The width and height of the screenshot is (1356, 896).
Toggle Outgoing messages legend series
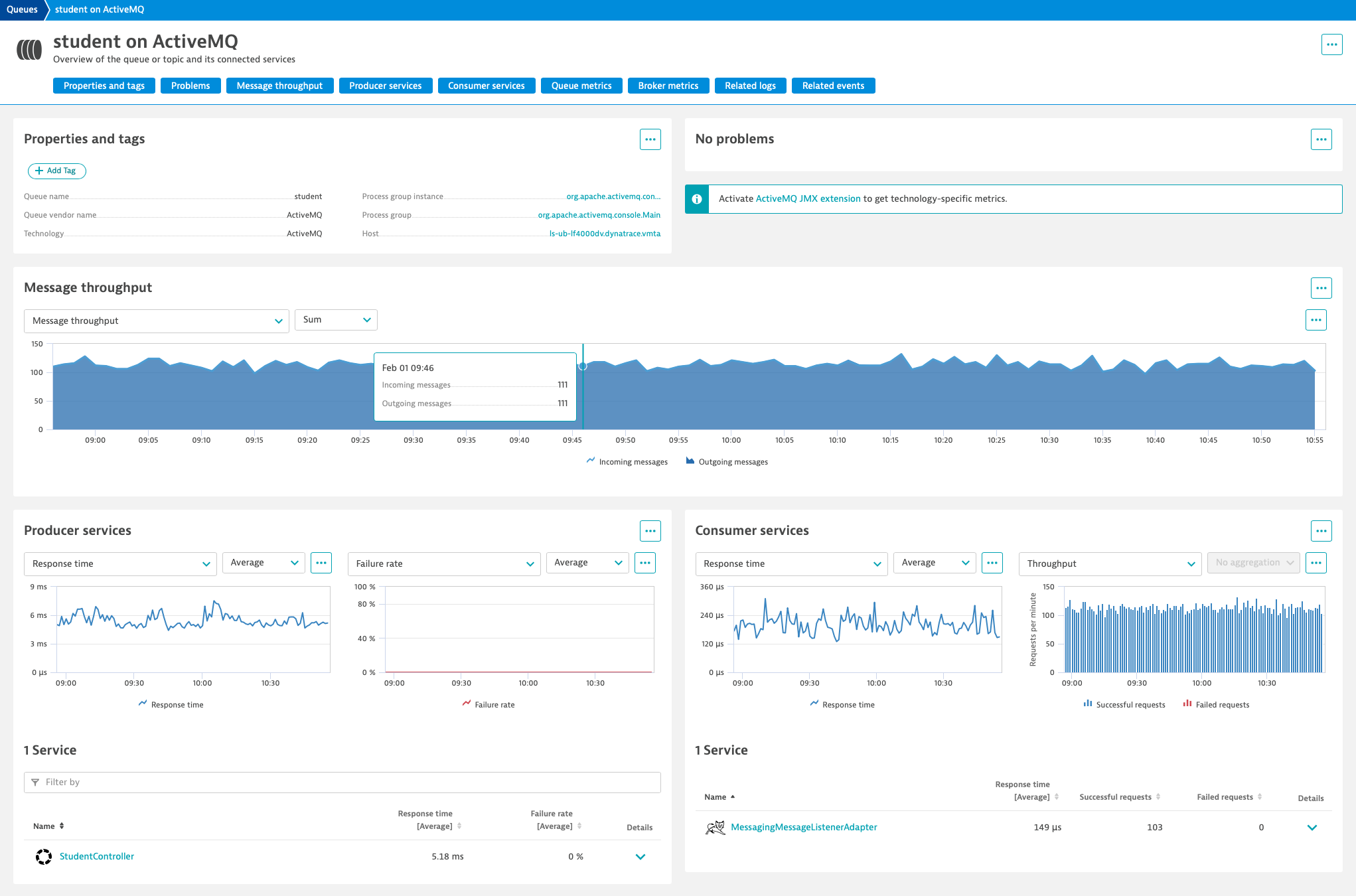pyautogui.click(x=727, y=462)
